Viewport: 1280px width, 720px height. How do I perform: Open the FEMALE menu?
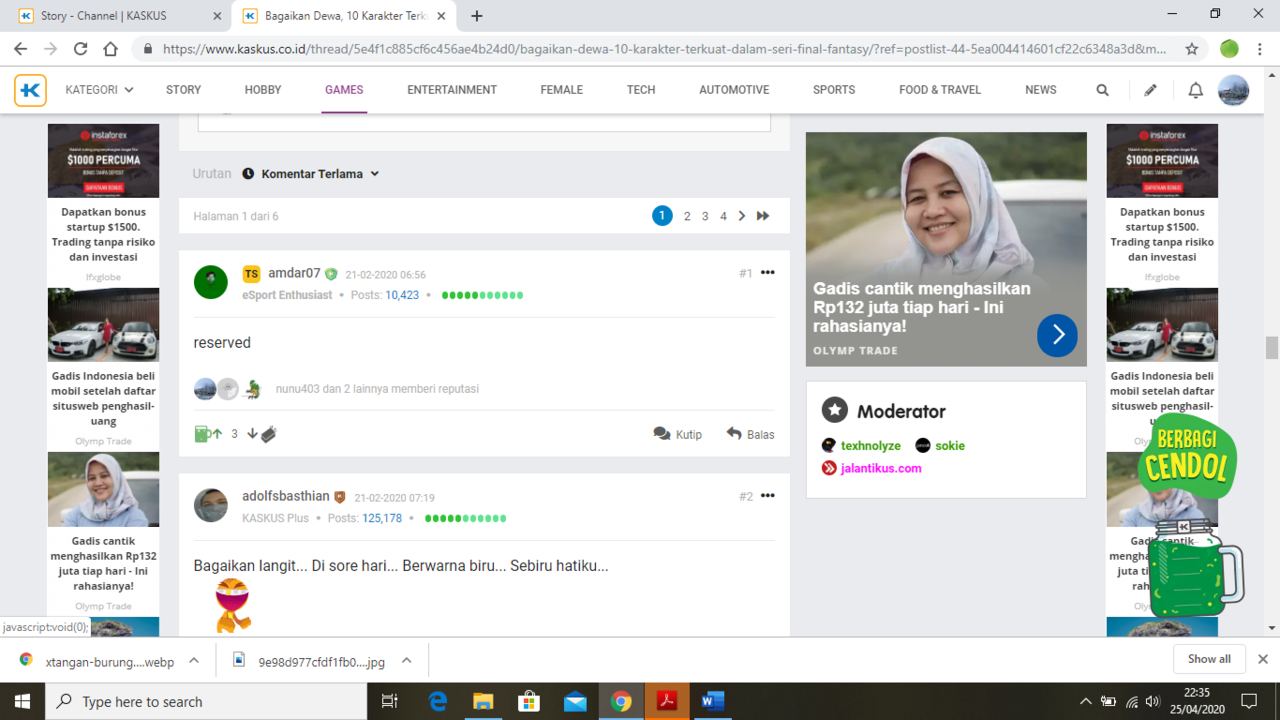(562, 90)
